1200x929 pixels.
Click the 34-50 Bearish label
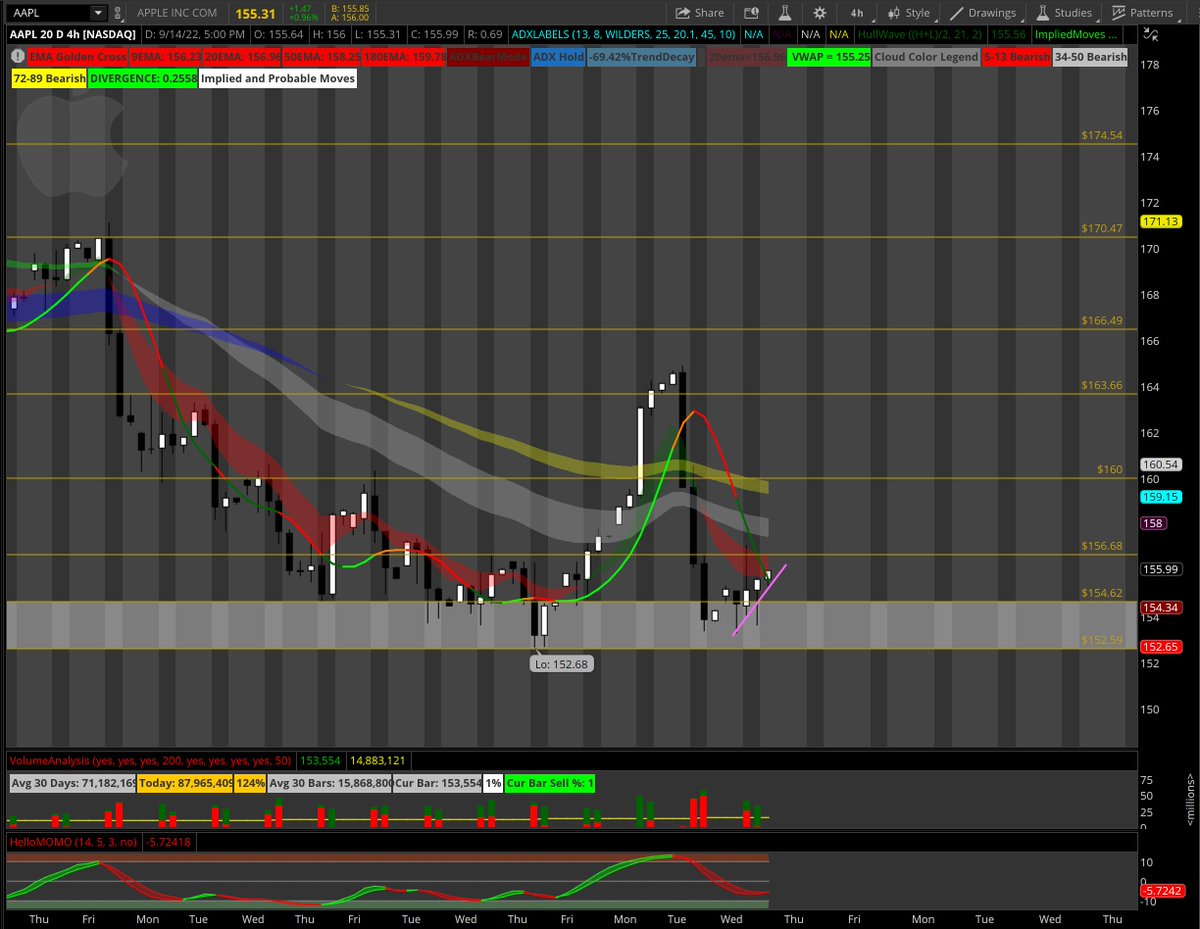pos(1090,57)
